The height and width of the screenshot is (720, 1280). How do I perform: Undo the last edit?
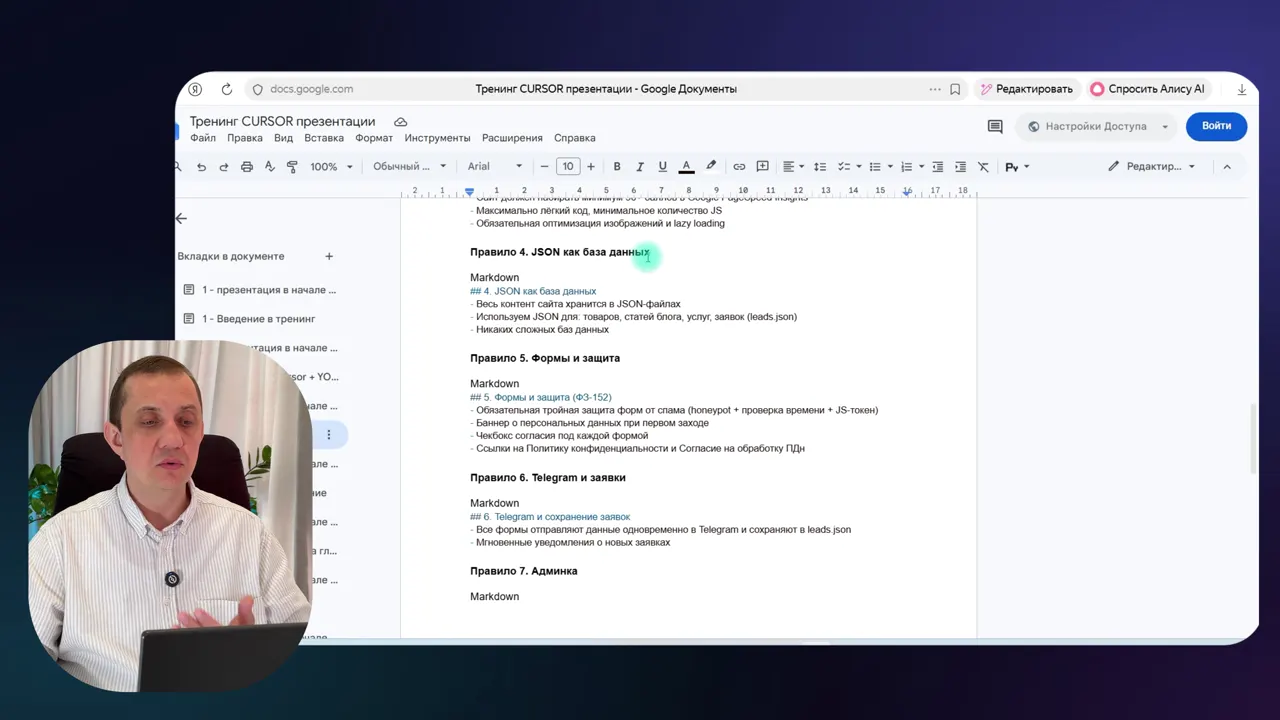pos(201,167)
